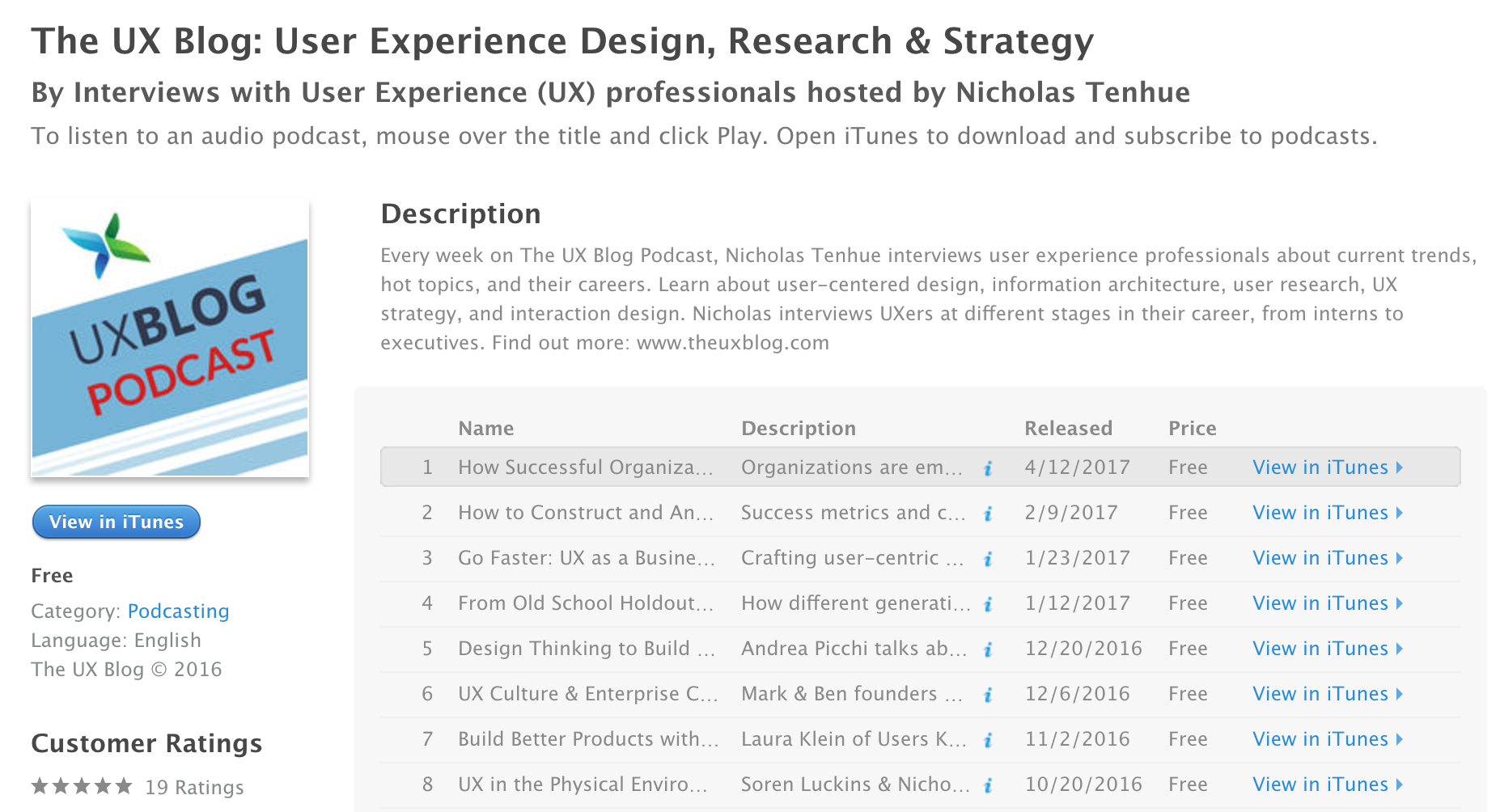Click the info icon for episode 1
The height and width of the screenshot is (812, 1500).
tap(987, 467)
